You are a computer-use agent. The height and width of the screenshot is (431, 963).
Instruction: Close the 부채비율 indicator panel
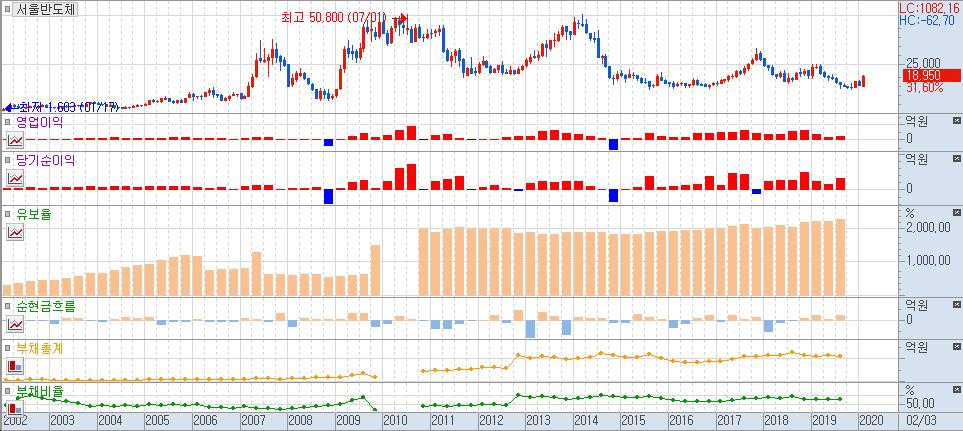(x=956, y=389)
